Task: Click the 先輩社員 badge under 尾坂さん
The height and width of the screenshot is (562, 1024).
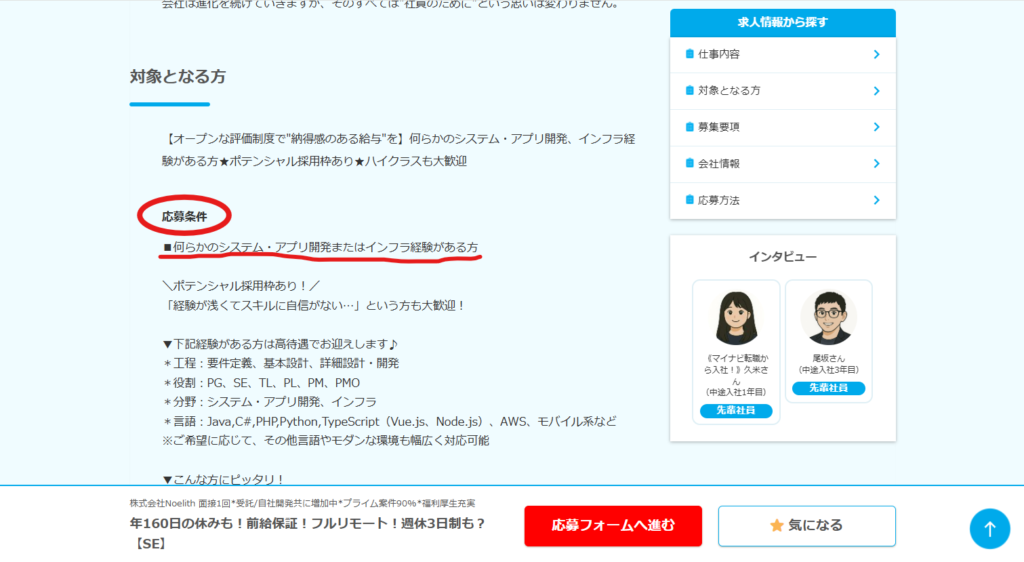Action: point(828,388)
